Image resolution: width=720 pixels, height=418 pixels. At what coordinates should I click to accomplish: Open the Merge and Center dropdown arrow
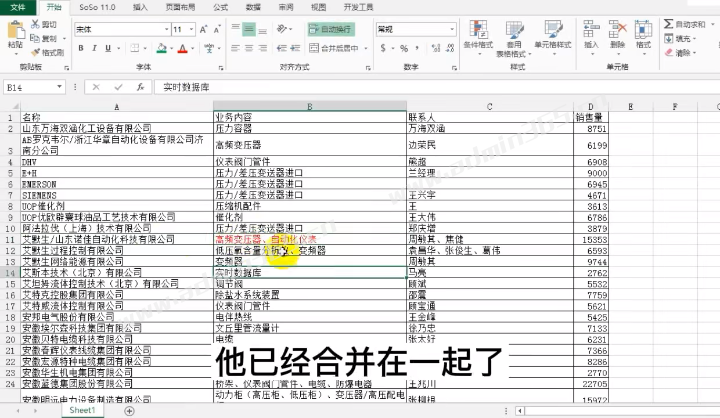tap(366, 48)
